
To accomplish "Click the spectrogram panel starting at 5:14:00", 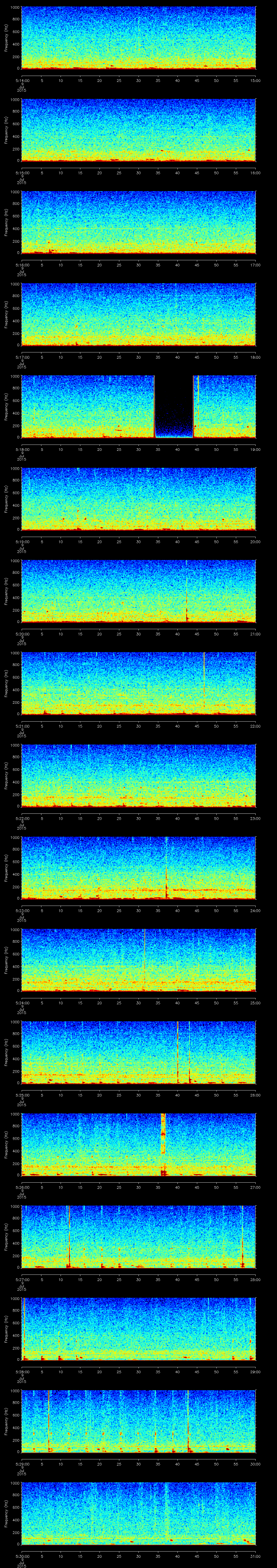I will click(x=138, y=38).
